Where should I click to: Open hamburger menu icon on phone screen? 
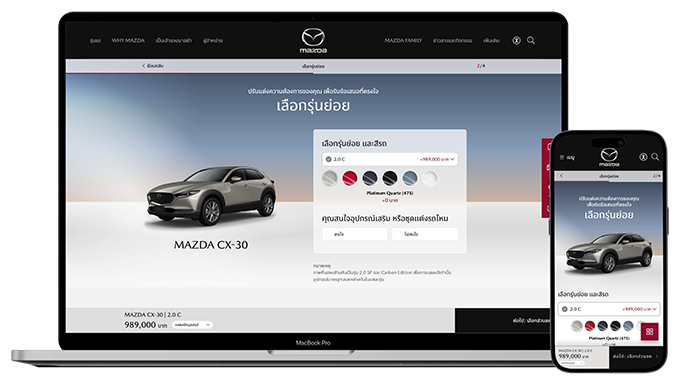[562, 157]
